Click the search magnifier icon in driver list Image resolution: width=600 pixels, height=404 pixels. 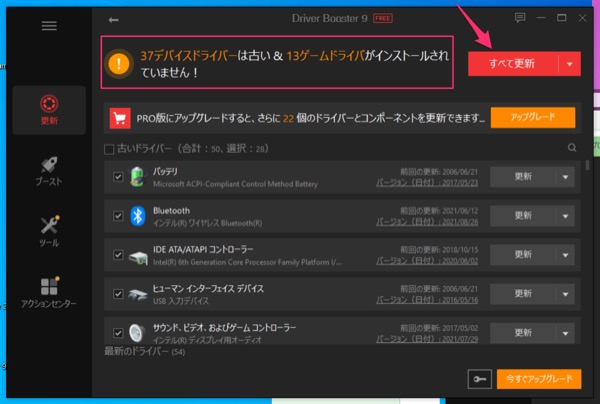coord(572,148)
